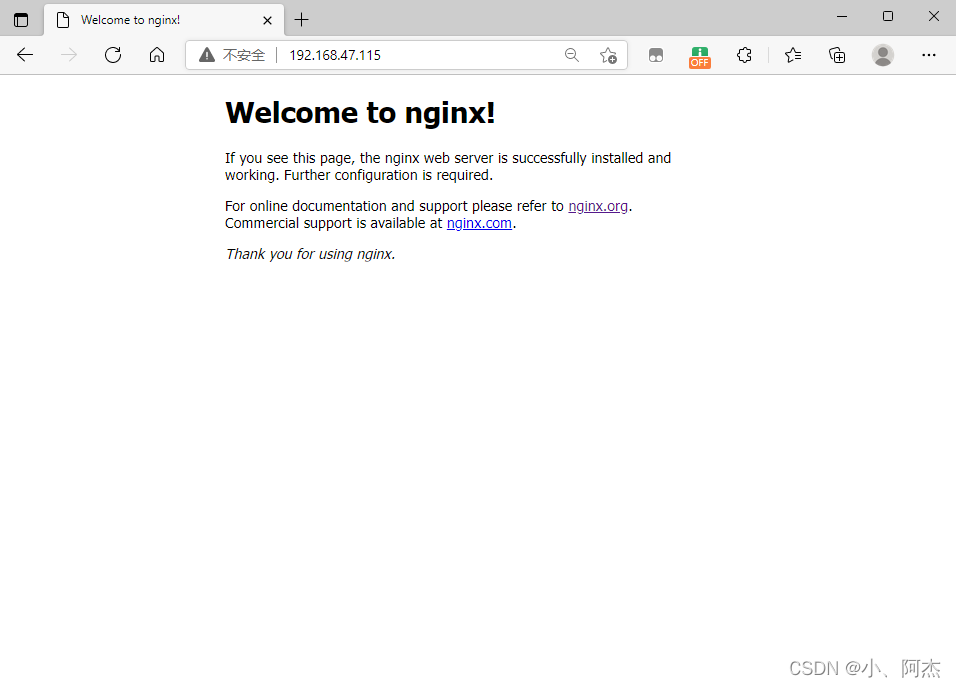Click the zoom out magnifier icon
This screenshot has width=956, height=687.
coord(571,55)
